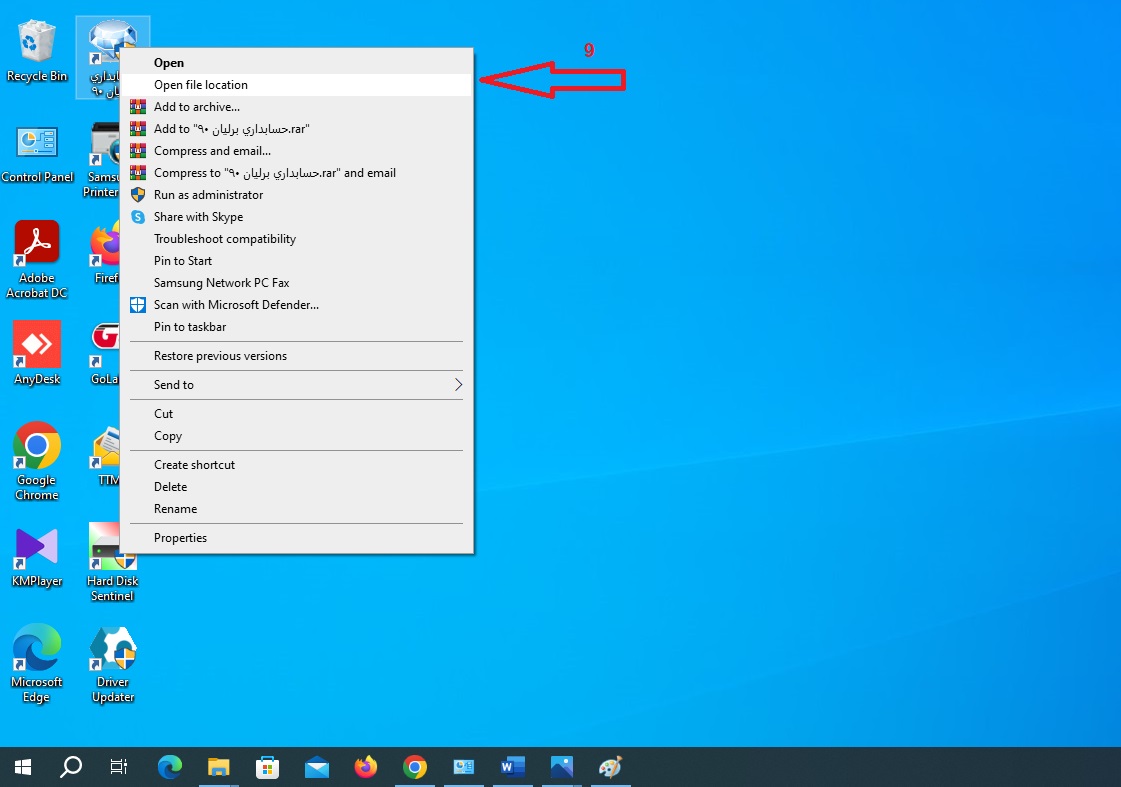
Task: Select Add to archive... in context menu
Action: 297,107
